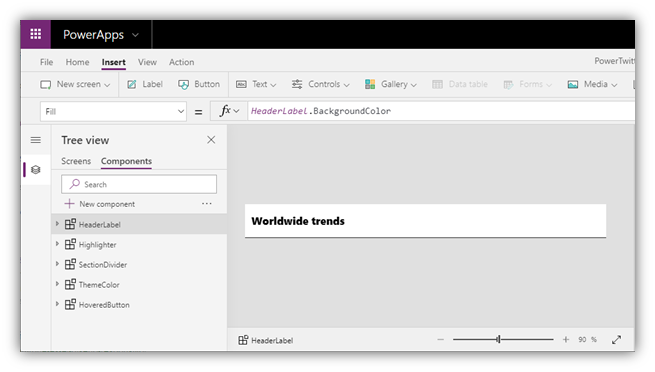Viewport: 655px width, 372px height.
Task: Click the New component plus icon
Action: [69, 204]
